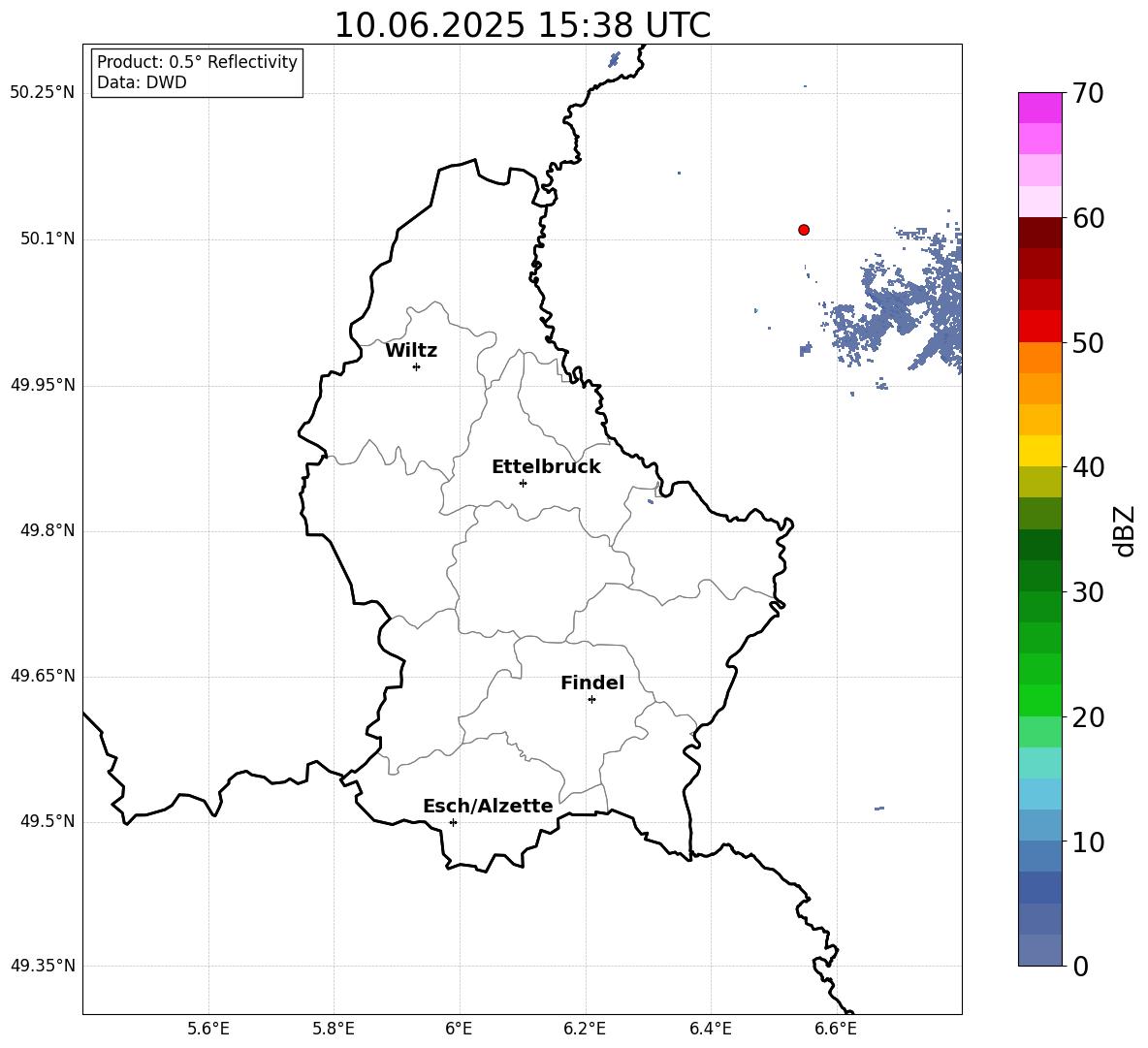Click the "Product: 0.5° Reflectivity" text
The image size is (1148, 1048).
[197, 62]
